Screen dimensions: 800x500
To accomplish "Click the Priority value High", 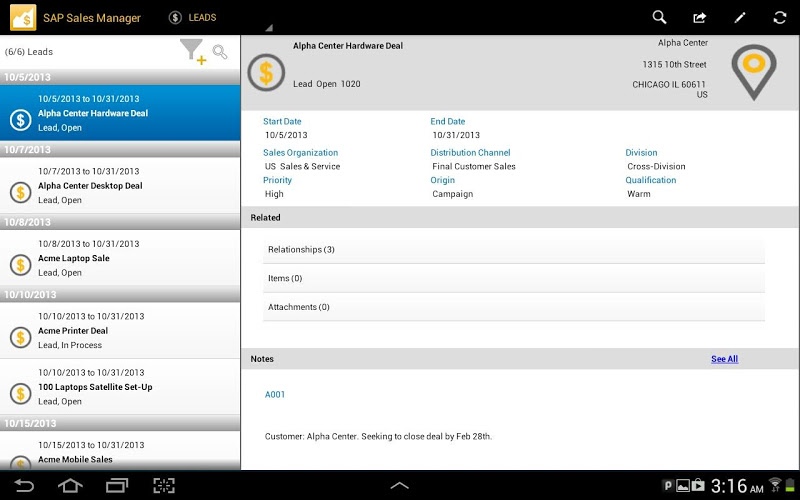I will tap(274, 194).
